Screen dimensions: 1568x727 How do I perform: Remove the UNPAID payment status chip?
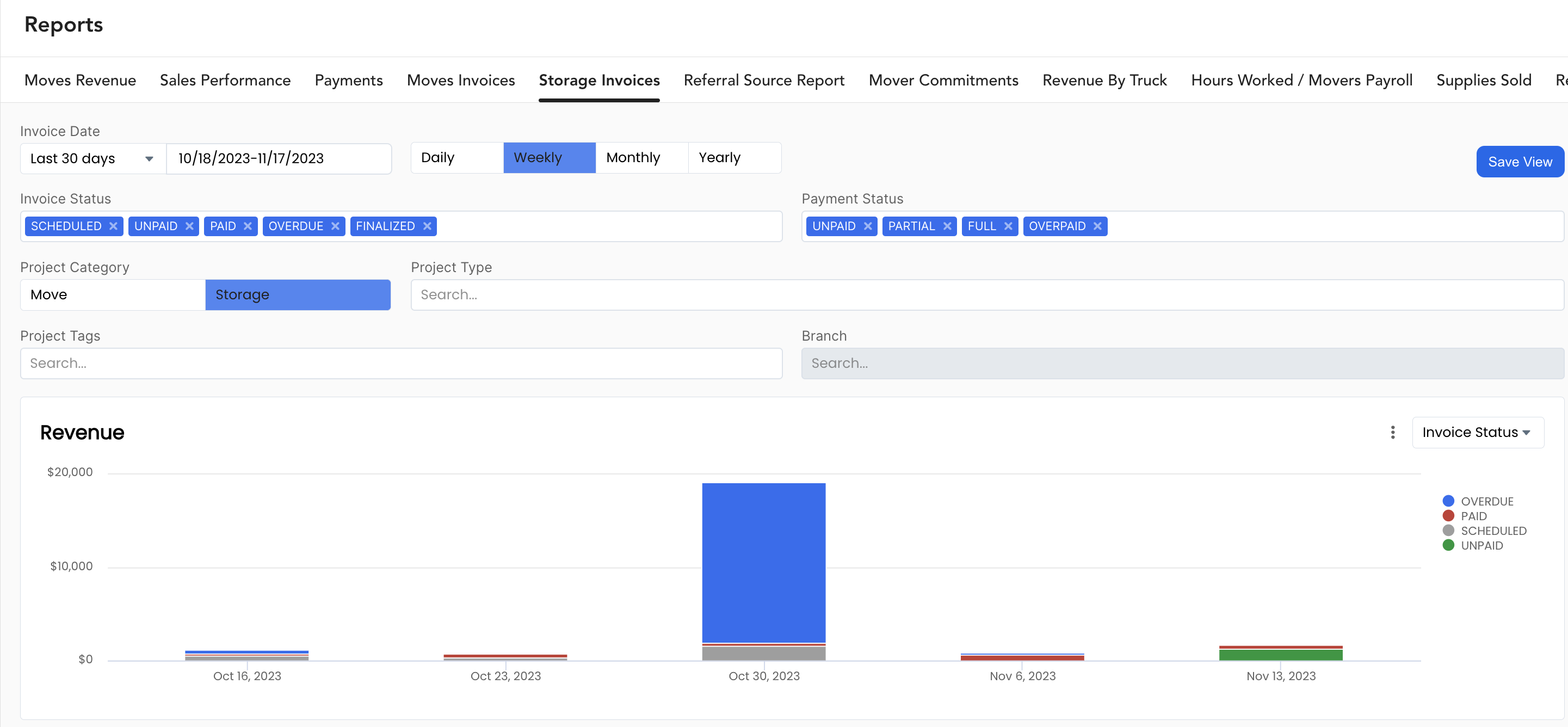click(x=868, y=226)
